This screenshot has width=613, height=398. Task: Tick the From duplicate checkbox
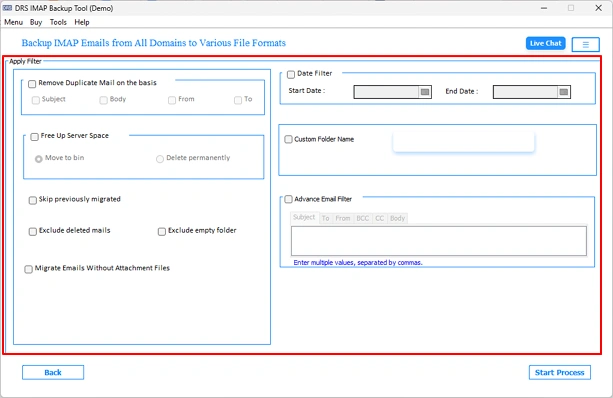click(x=172, y=100)
